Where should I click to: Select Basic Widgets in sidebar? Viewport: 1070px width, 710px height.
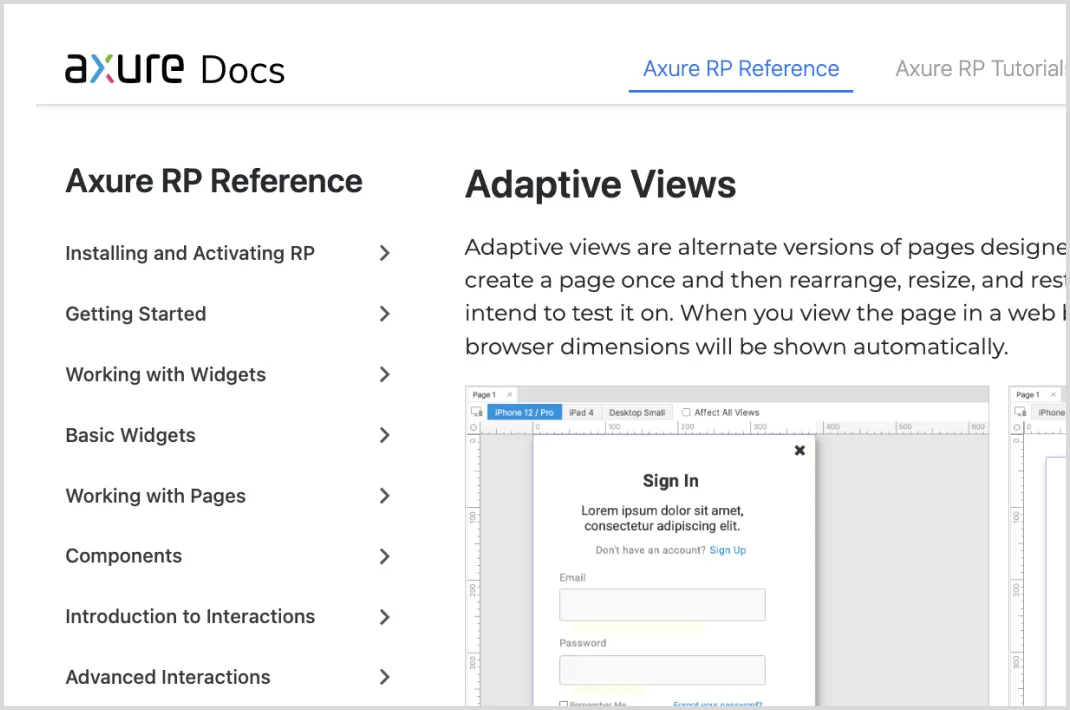[x=131, y=436]
